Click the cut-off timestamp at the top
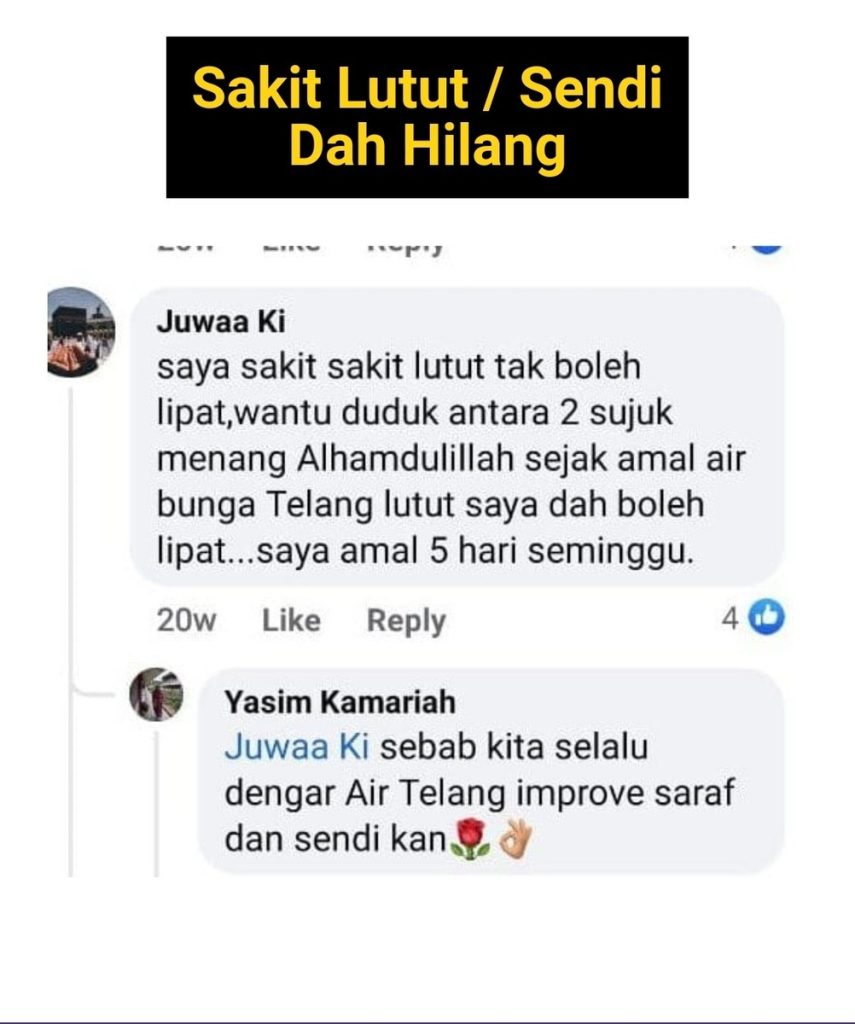Viewport: 855px width, 1024px height. pos(186,247)
